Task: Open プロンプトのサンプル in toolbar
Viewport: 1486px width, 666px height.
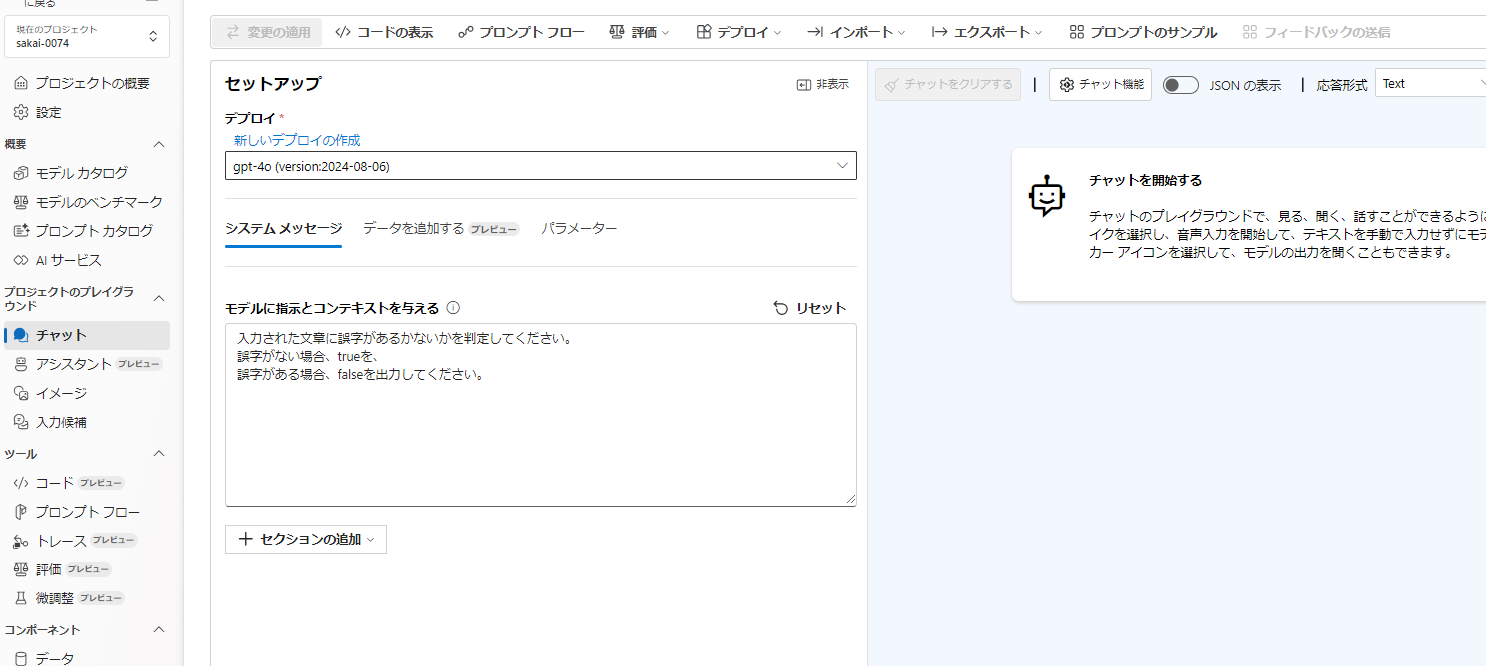Action: 1143,32
